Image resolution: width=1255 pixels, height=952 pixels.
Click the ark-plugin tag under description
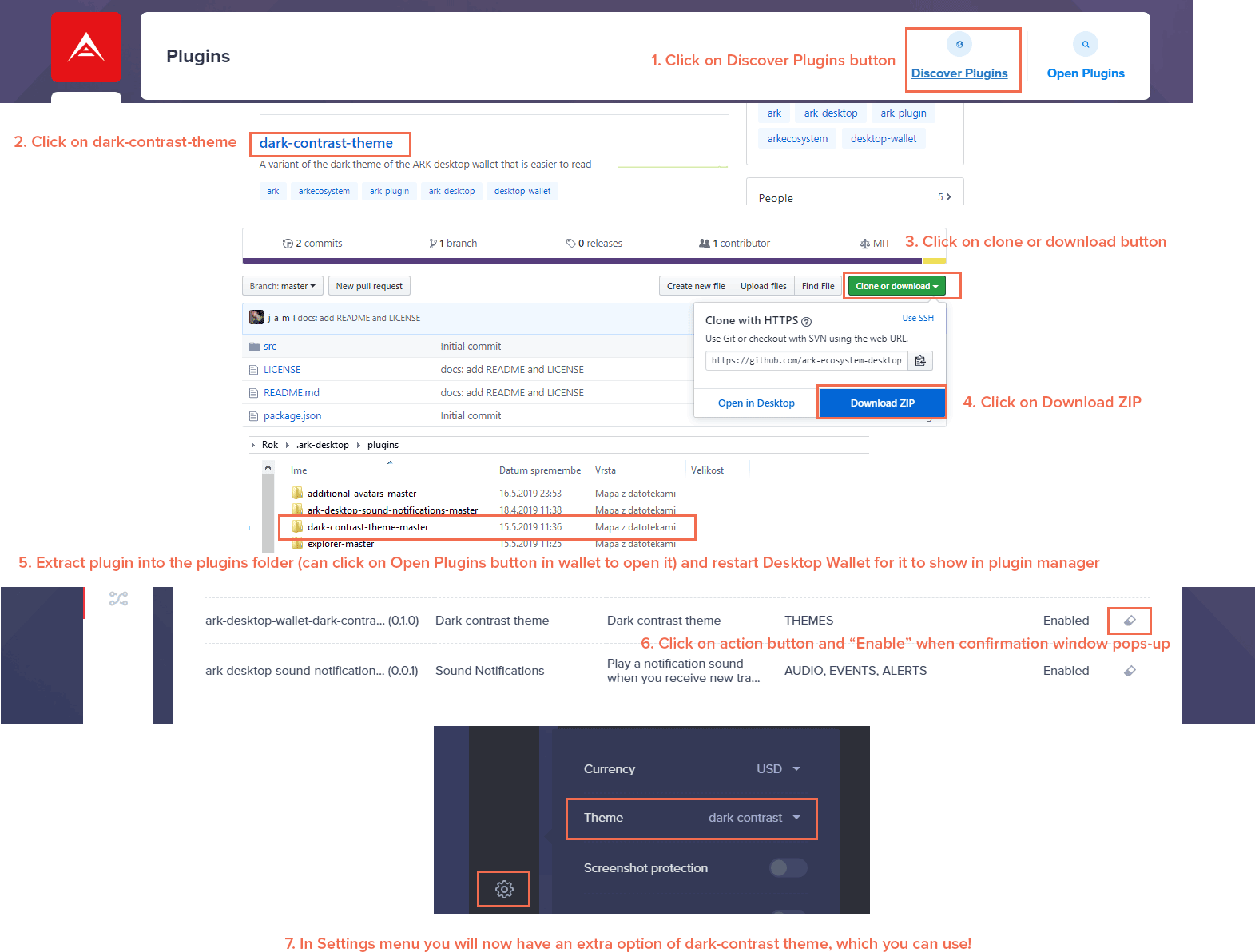coord(389,192)
